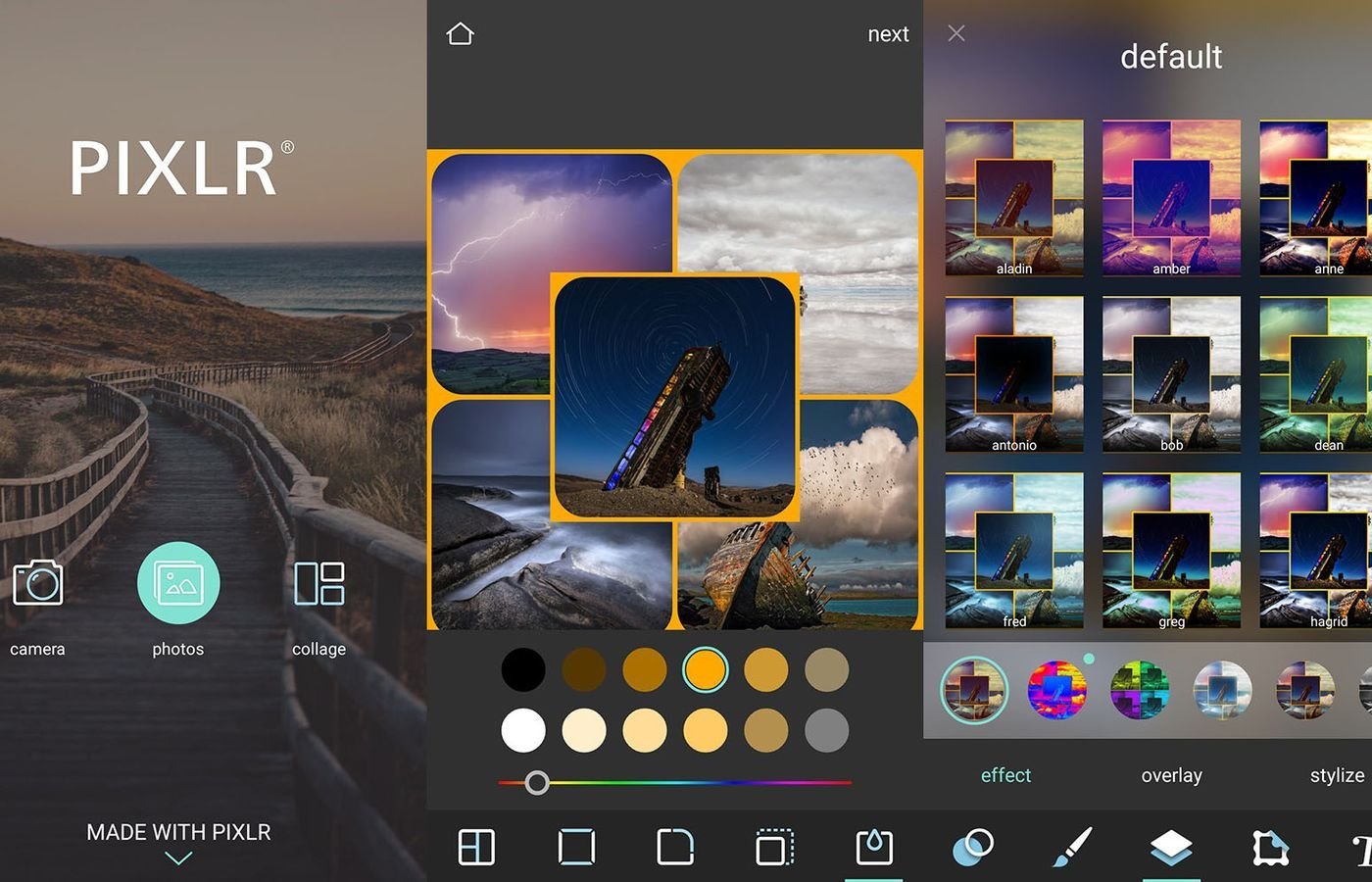Open the layers effects tool
This screenshot has height=882, width=1372.
coord(1171,847)
